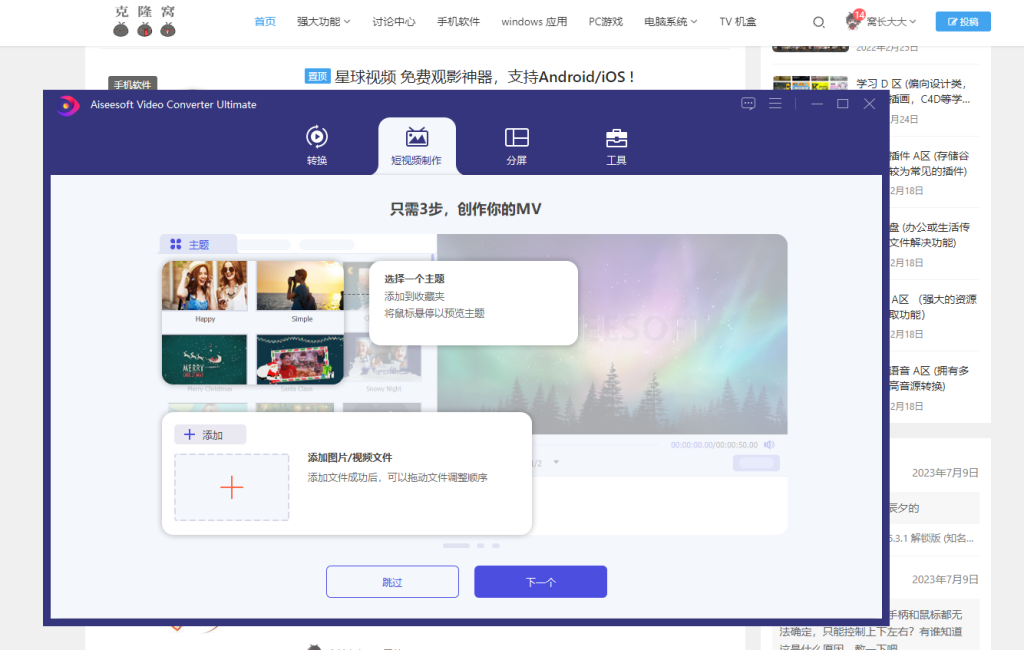Open the 3.1 解锁版 sidebar link
The height and width of the screenshot is (650, 1024).
pyautogui.click(x=932, y=538)
